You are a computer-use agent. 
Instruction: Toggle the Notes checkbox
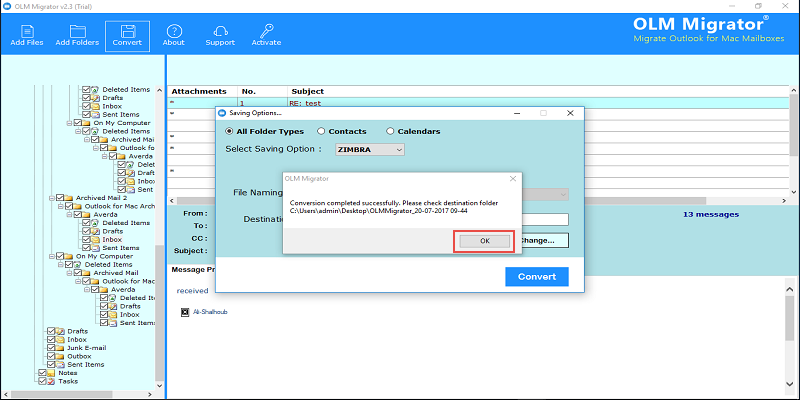coord(42,373)
